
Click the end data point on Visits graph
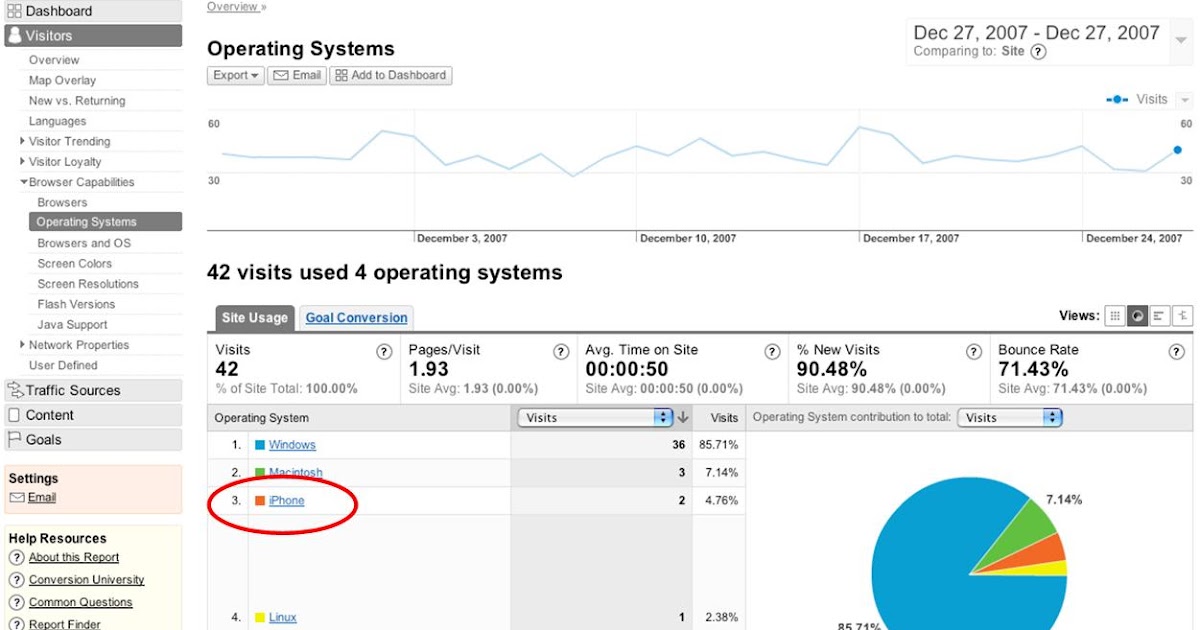pyautogui.click(x=1177, y=150)
